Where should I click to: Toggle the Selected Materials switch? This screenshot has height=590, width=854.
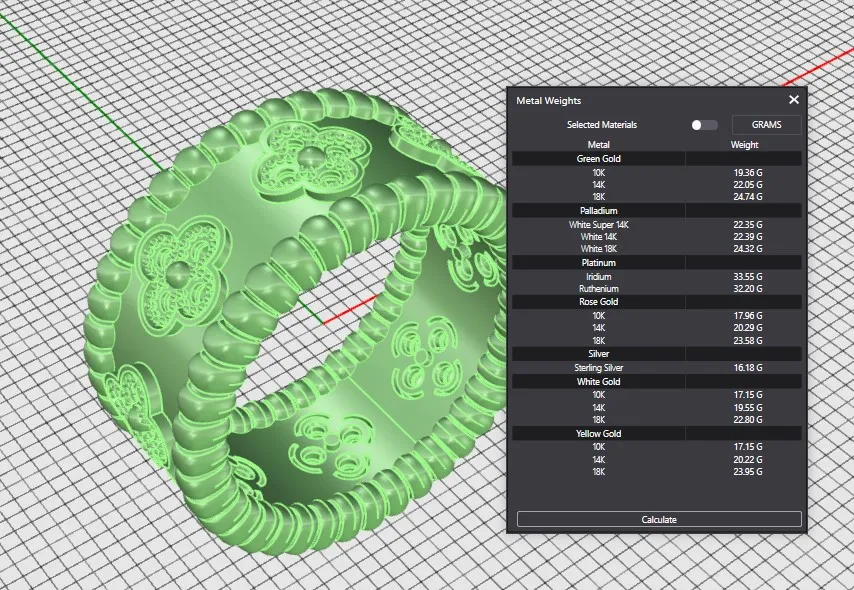[x=704, y=125]
